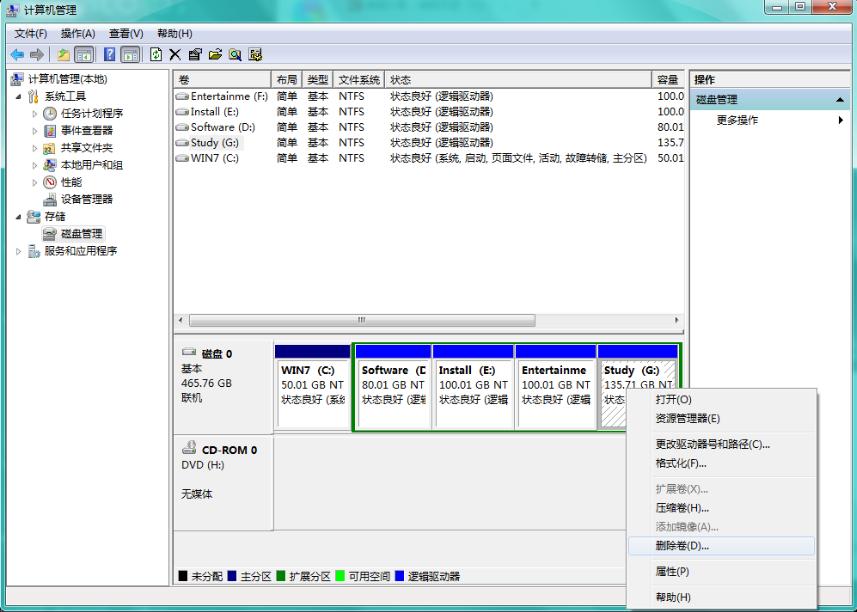Click the rightmost disk settings toolbar icon
The width and height of the screenshot is (857, 612).
coord(254,55)
